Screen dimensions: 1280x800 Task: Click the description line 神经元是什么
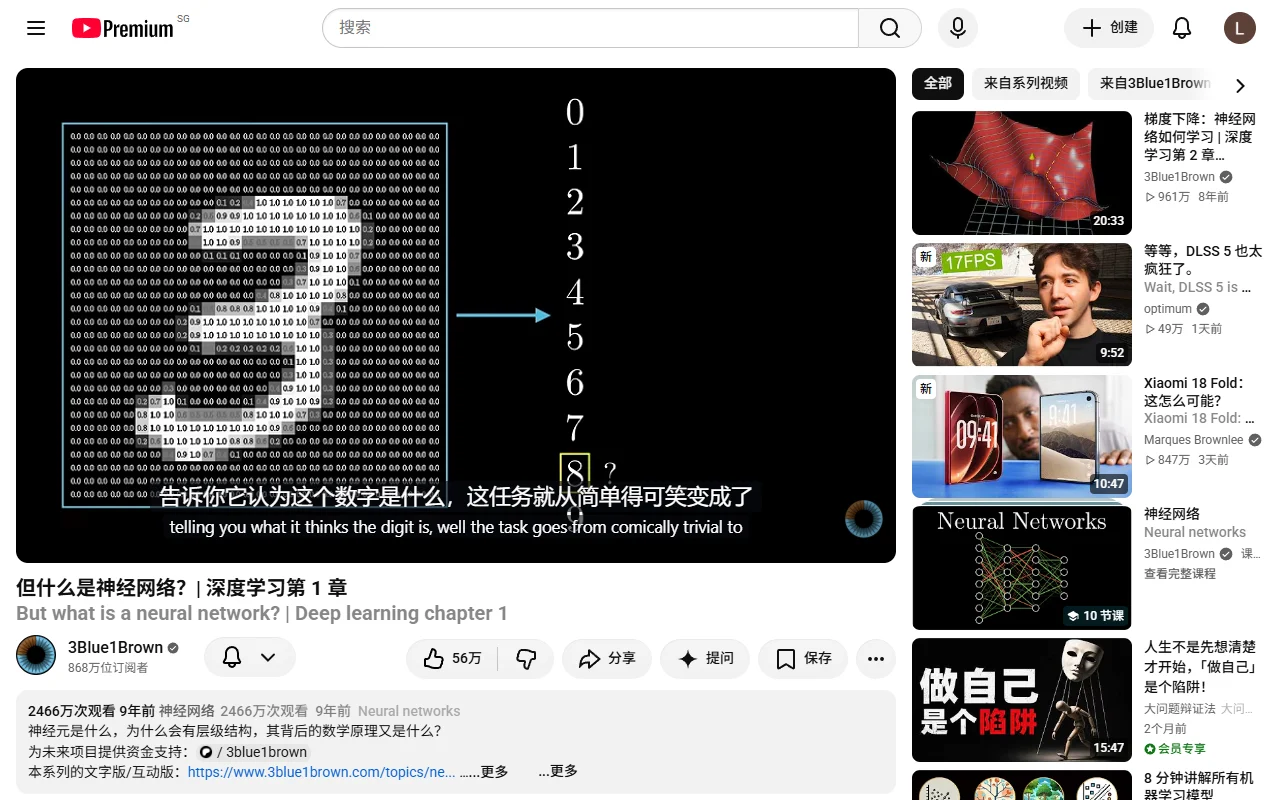[x=235, y=731]
